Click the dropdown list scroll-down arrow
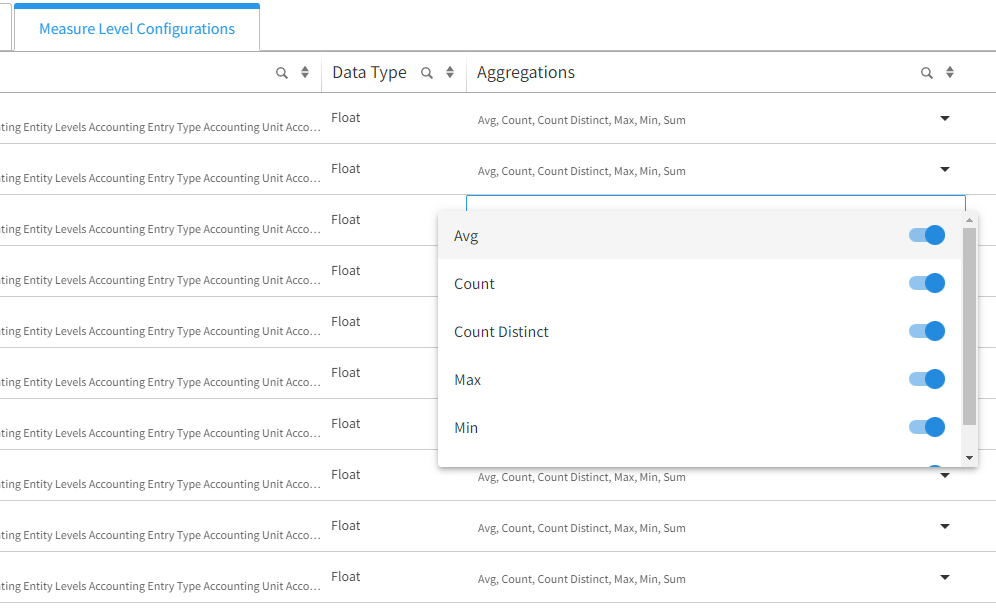The width and height of the screenshot is (996, 609). (969, 458)
